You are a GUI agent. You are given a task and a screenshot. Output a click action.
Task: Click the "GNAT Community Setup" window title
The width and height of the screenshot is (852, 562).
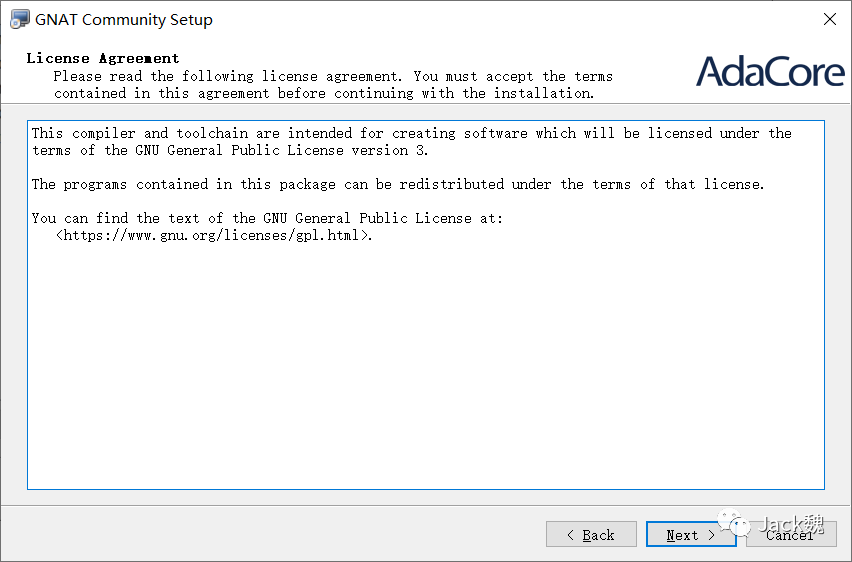pos(124,20)
